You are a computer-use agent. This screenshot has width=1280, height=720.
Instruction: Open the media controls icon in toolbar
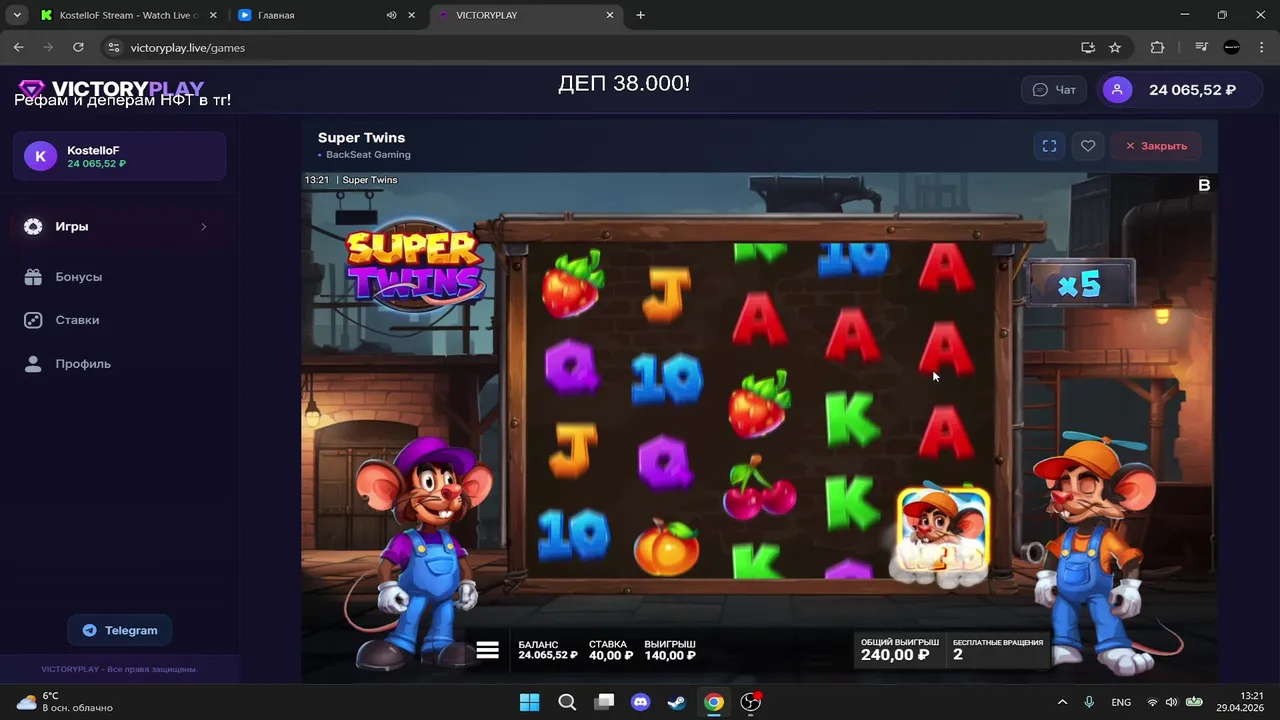[x=1202, y=47]
